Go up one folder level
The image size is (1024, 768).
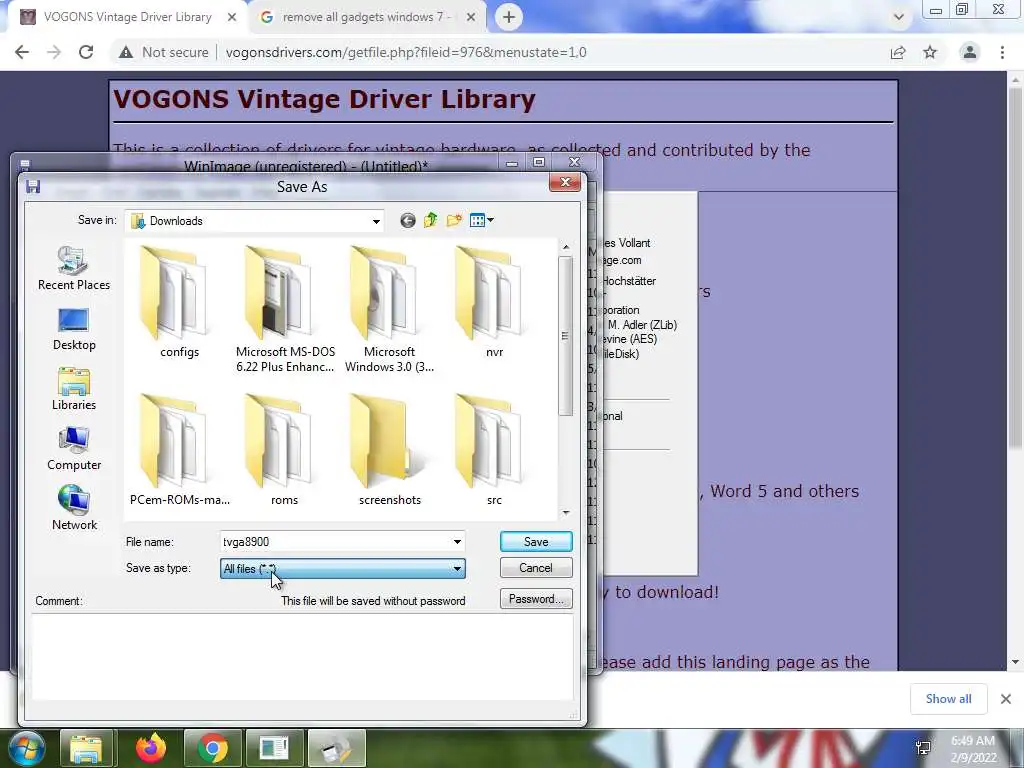(x=430, y=221)
